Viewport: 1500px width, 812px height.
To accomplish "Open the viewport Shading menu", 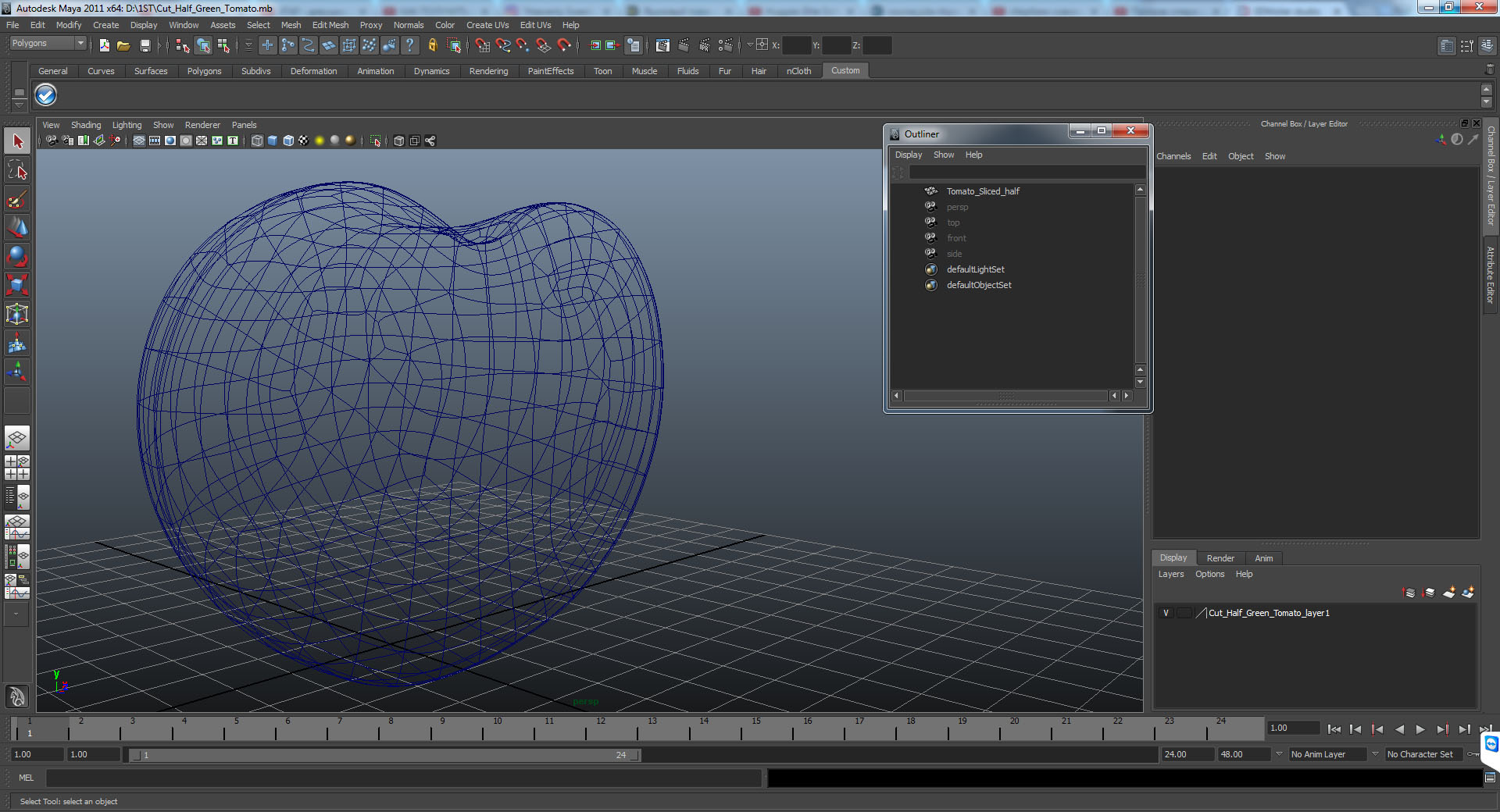I will coord(86,125).
